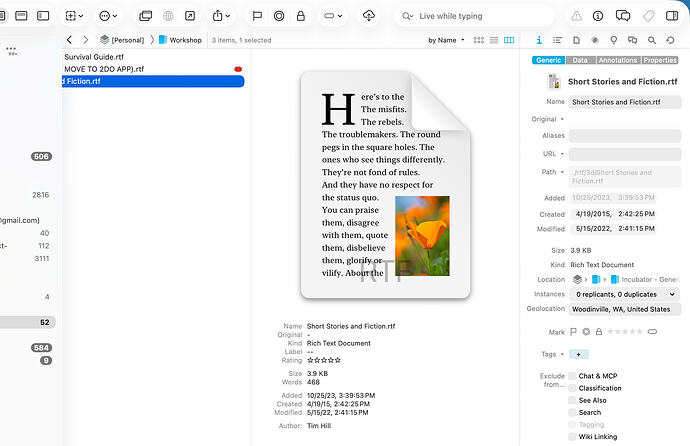Open the chat bubbles toolbar icon
Screen dimensions: 690x446
[623, 16]
